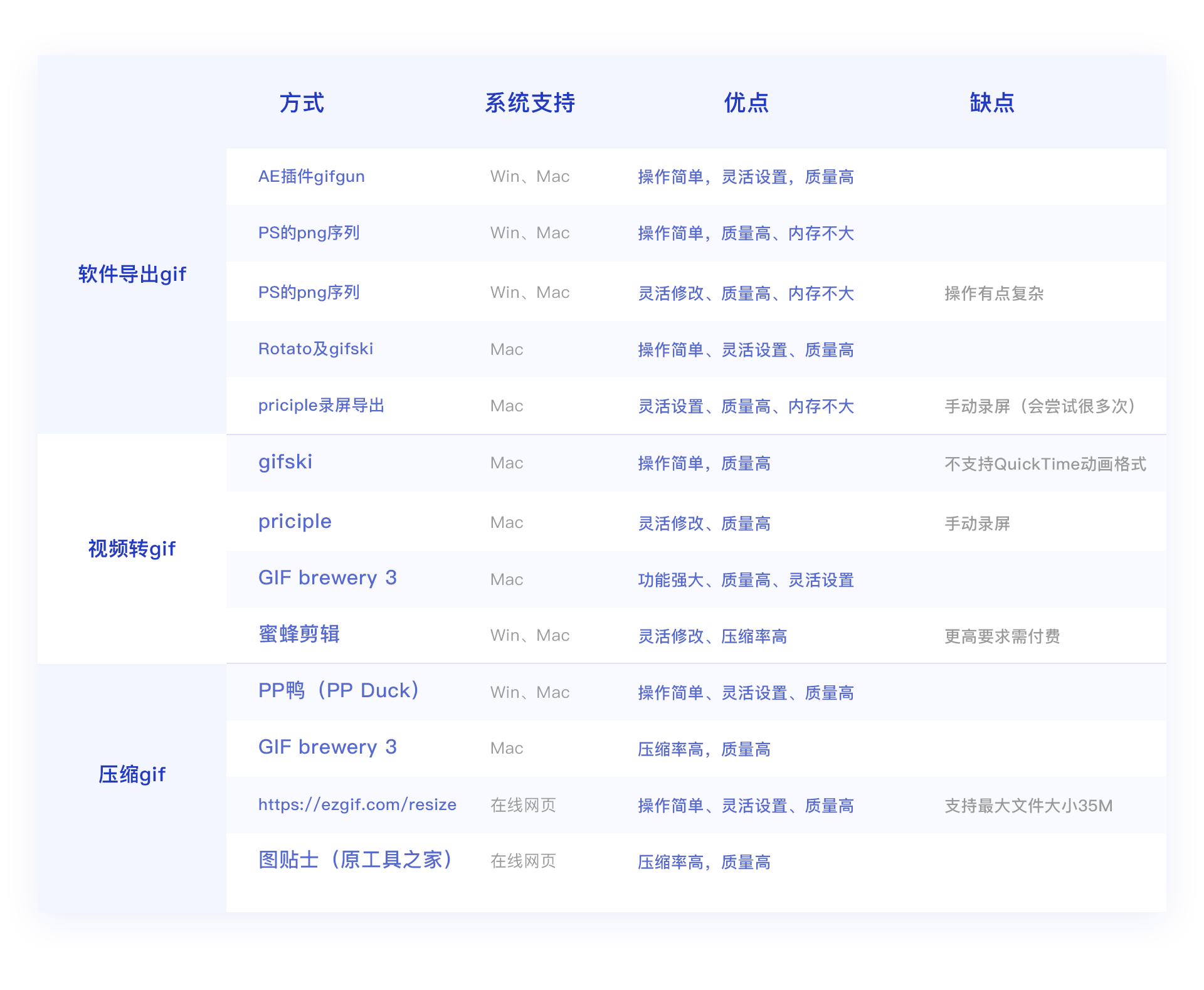Select the 压缩gif category label

click(132, 774)
